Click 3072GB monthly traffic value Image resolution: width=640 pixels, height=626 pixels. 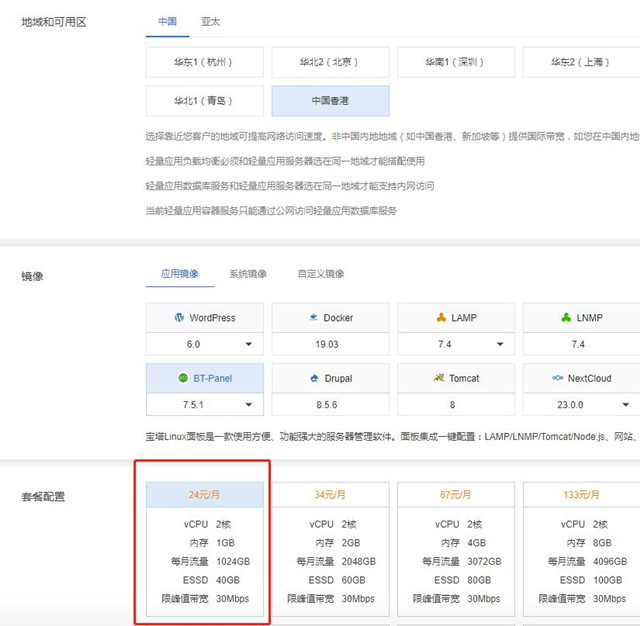coord(484,562)
